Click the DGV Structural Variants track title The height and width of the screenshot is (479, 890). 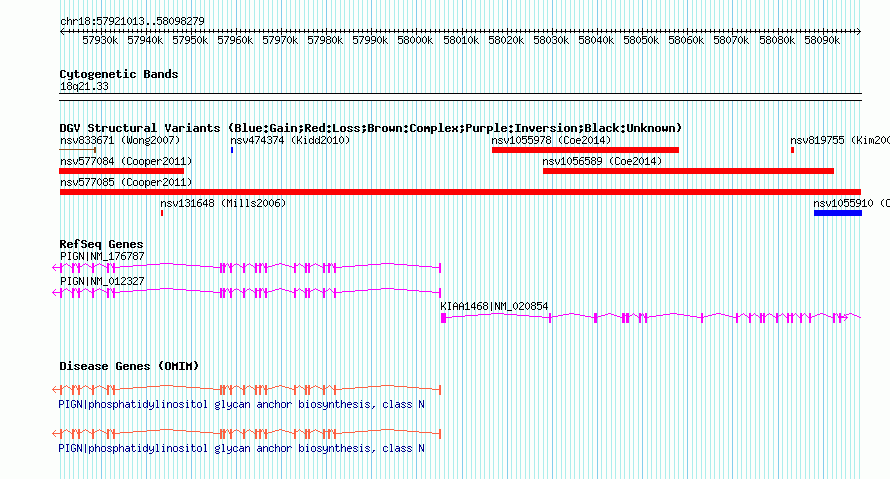point(370,128)
